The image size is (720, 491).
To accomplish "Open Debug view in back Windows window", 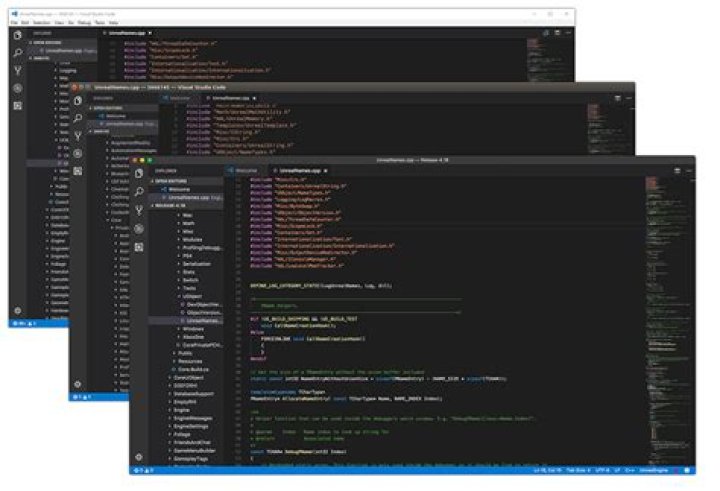I will point(17,88).
